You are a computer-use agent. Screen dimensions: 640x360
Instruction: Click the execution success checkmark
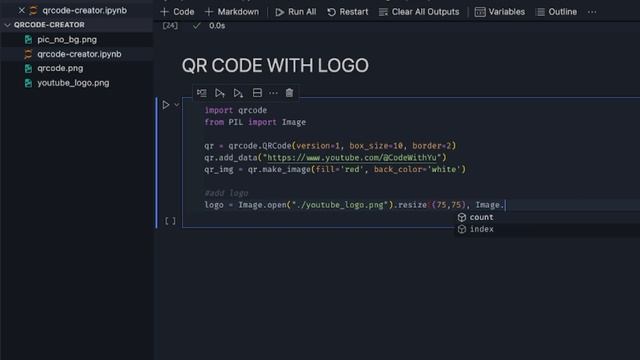tap(196, 26)
